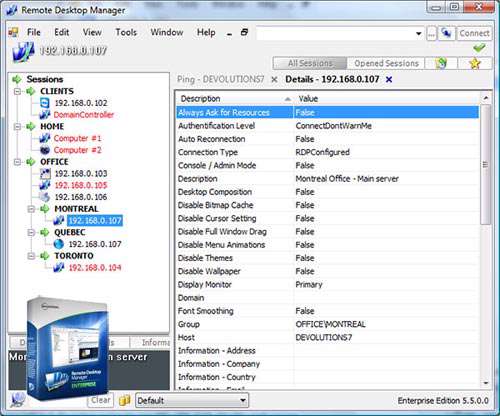
Task: Click the 192.168.0.103 session icon
Action: tap(45, 173)
